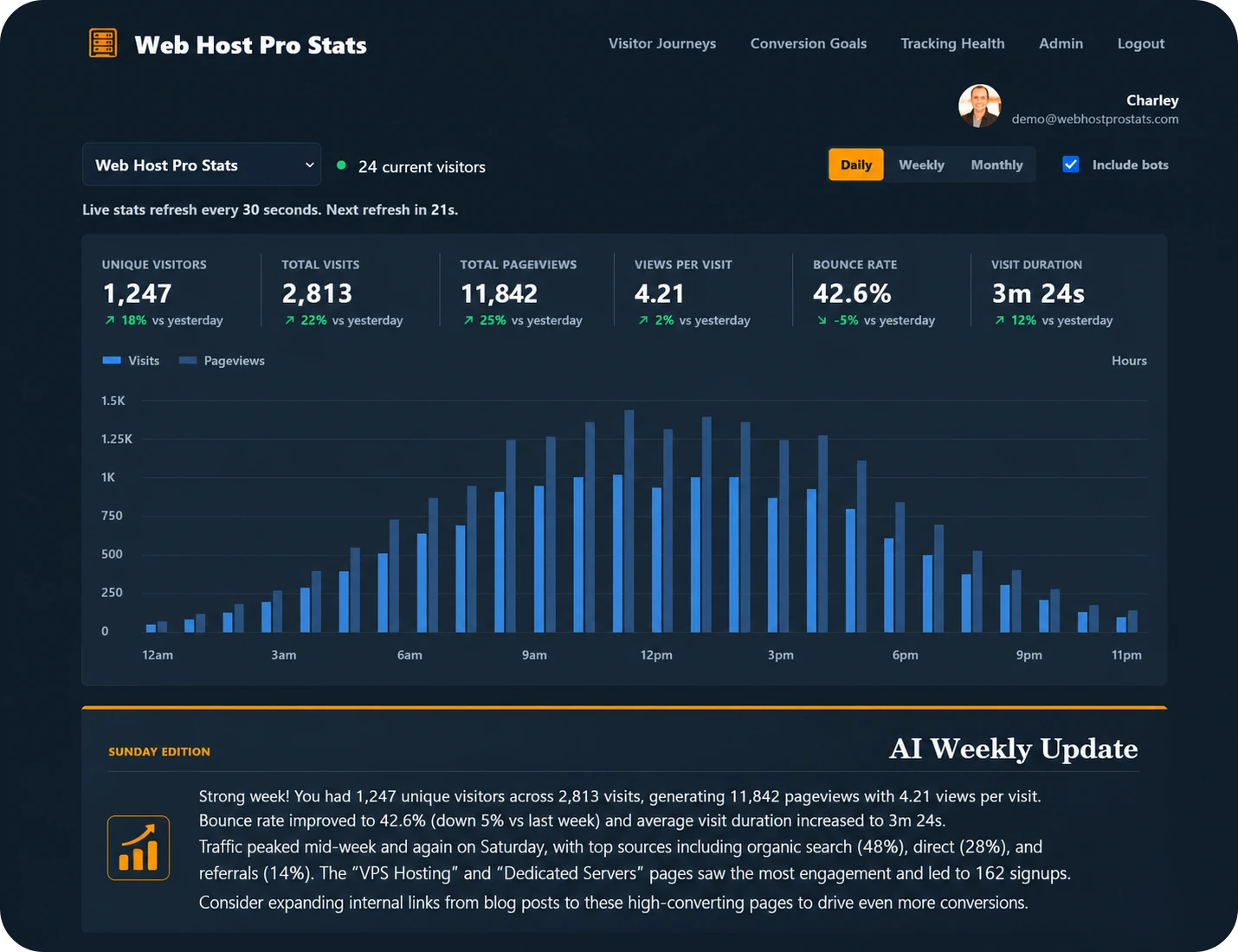The height and width of the screenshot is (952, 1238).
Task: Click the 12am x-axis label
Action: (158, 655)
